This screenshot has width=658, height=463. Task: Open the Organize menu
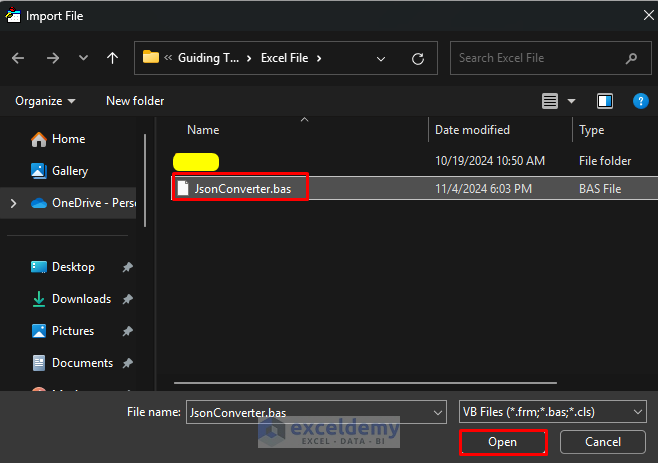coord(45,101)
